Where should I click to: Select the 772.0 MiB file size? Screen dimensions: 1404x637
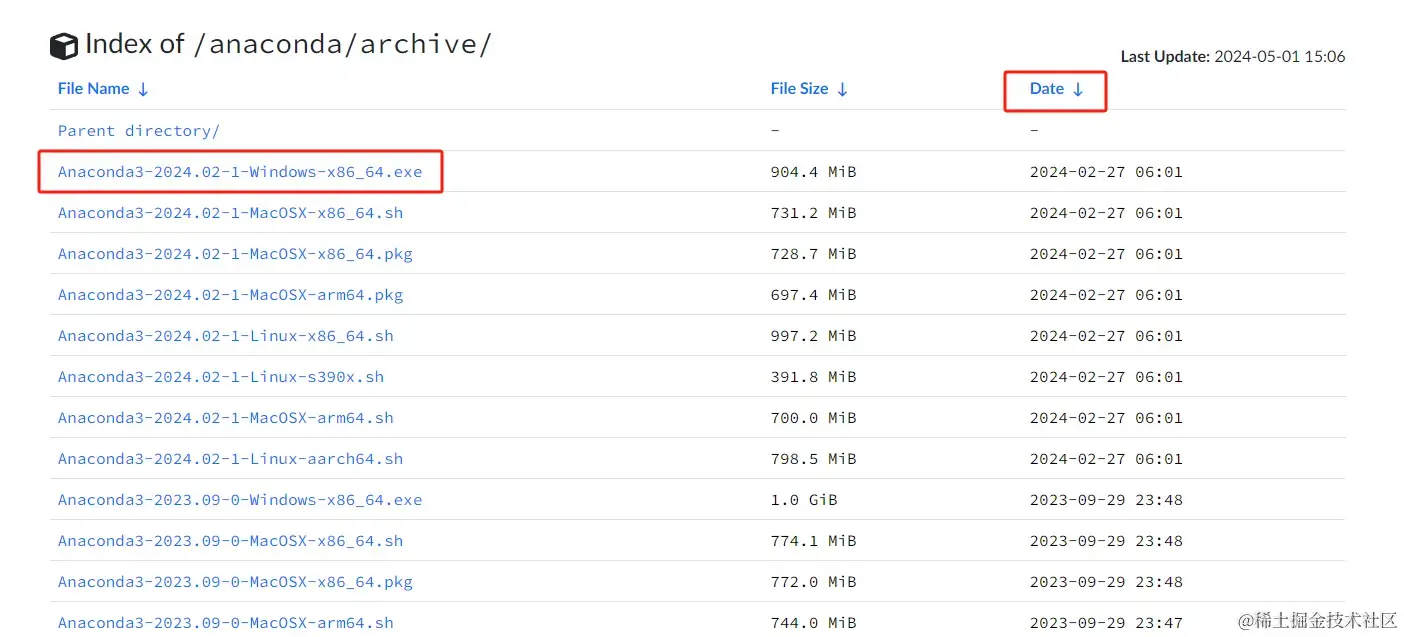point(814,581)
